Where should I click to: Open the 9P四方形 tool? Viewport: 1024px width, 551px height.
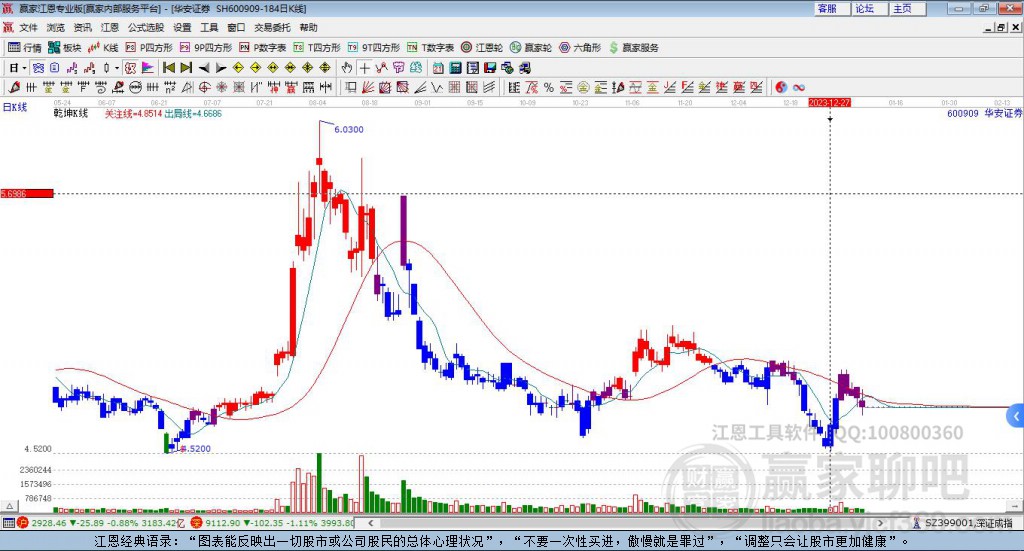206,48
